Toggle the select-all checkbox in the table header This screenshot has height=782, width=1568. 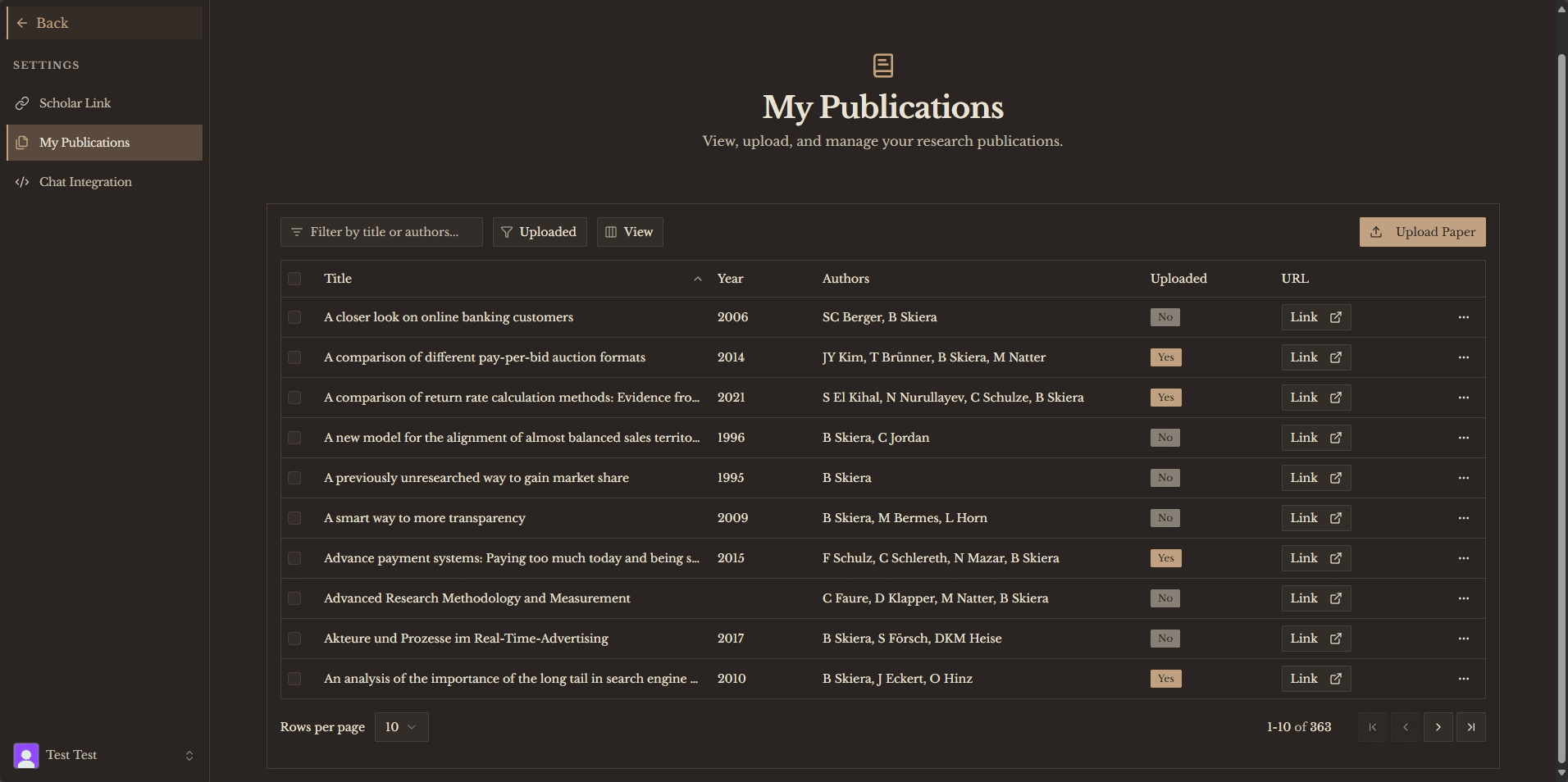click(x=294, y=279)
